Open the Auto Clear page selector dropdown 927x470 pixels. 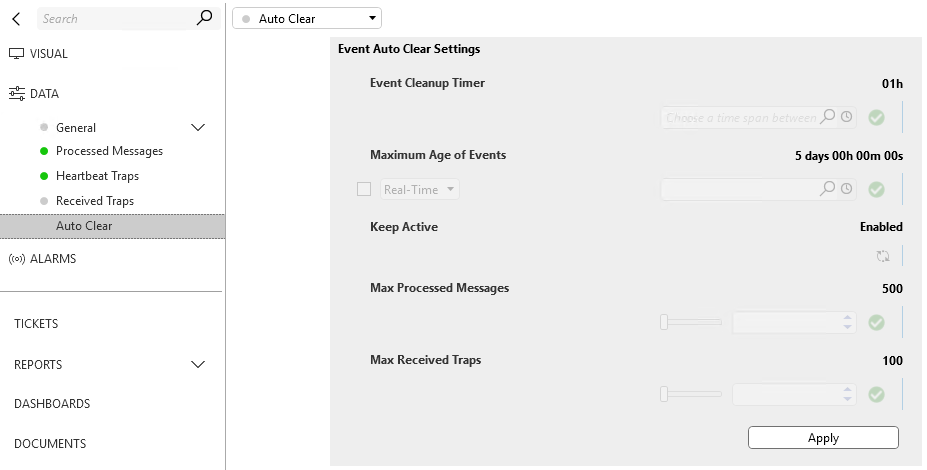[x=307, y=18]
